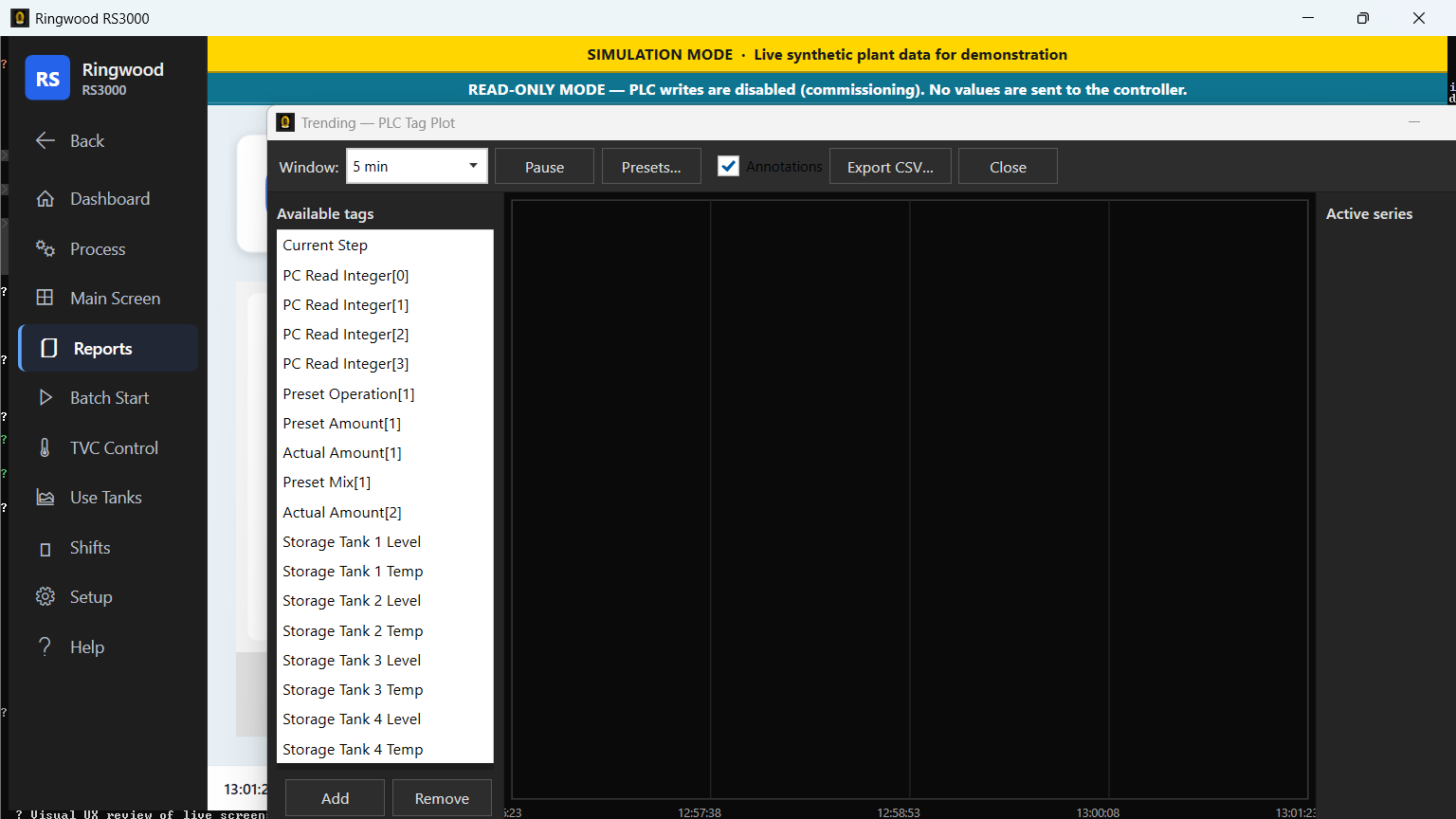Open the Window duration dropdown
Image resolution: width=1456 pixels, height=819 pixels.
point(417,166)
